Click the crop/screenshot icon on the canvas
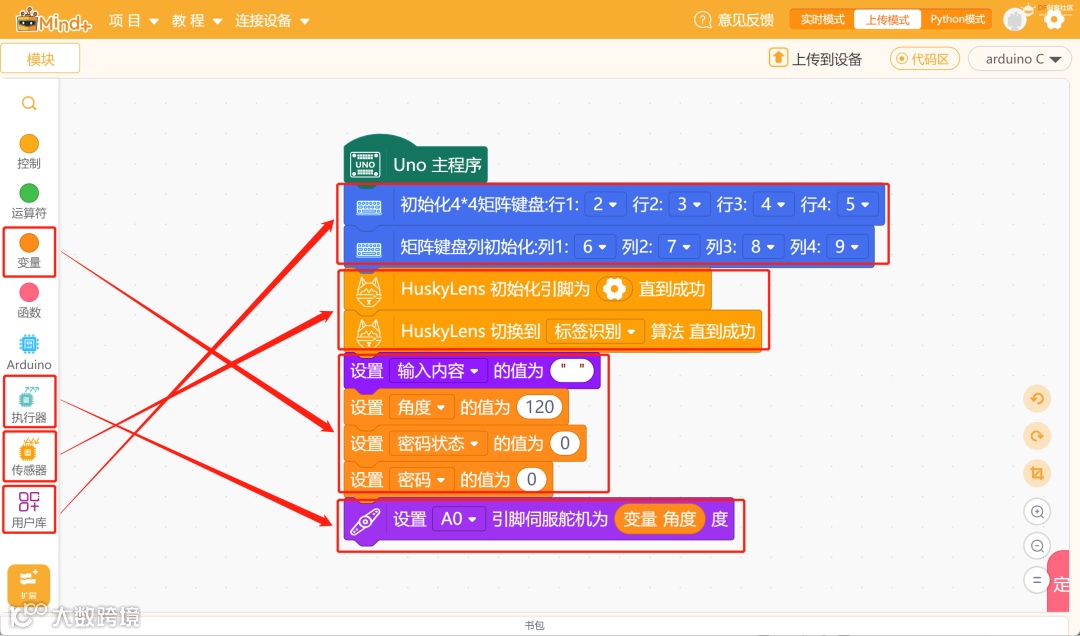1080x636 pixels. pyautogui.click(x=1037, y=473)
